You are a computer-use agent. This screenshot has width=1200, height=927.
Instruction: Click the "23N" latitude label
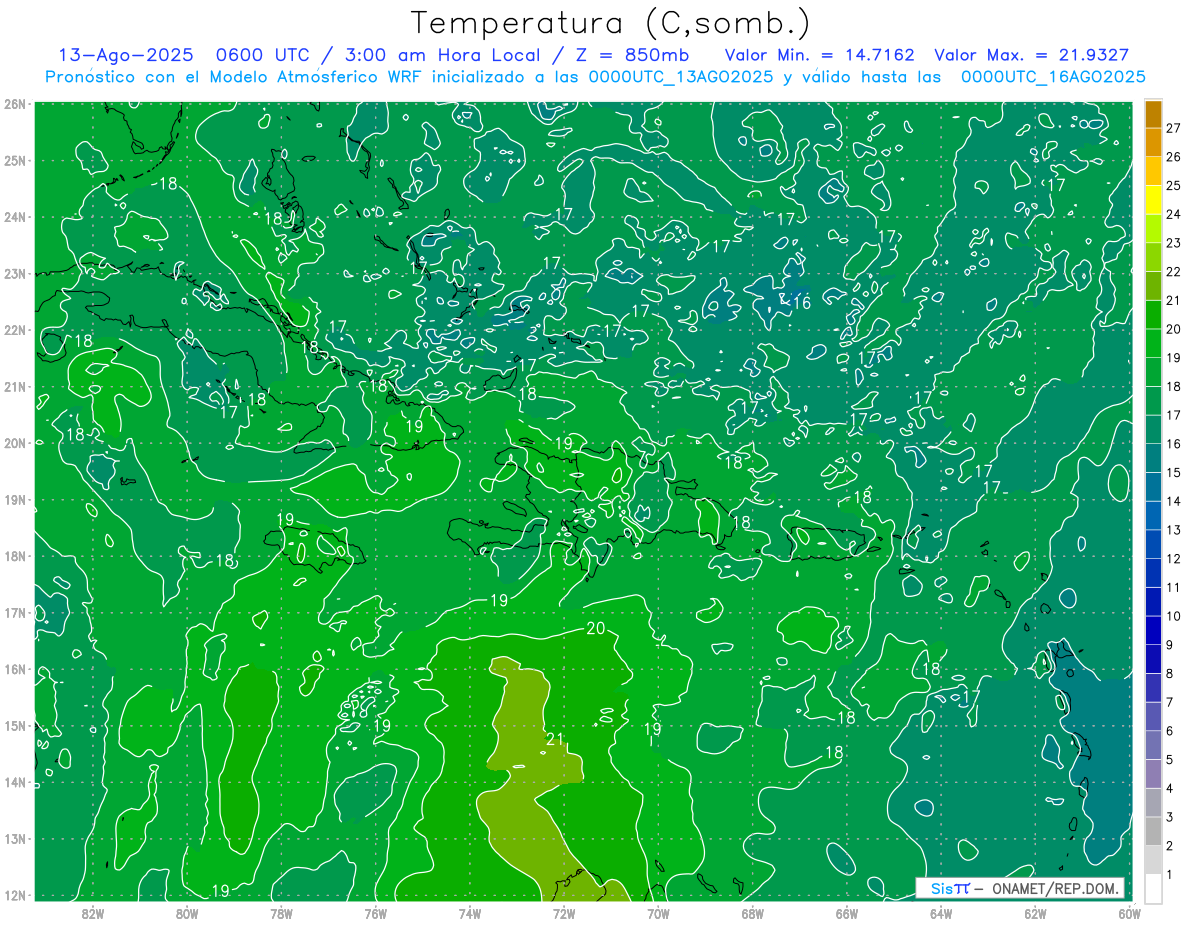pyautogui.click(x=14, y=273)
